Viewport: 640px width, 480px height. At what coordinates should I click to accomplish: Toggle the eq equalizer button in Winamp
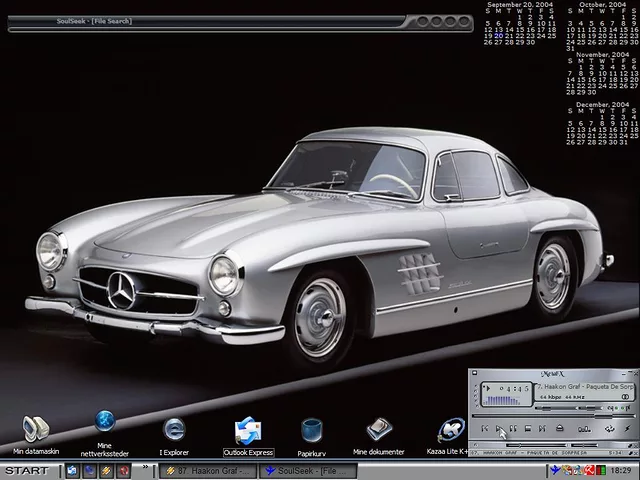click(611, 408)
